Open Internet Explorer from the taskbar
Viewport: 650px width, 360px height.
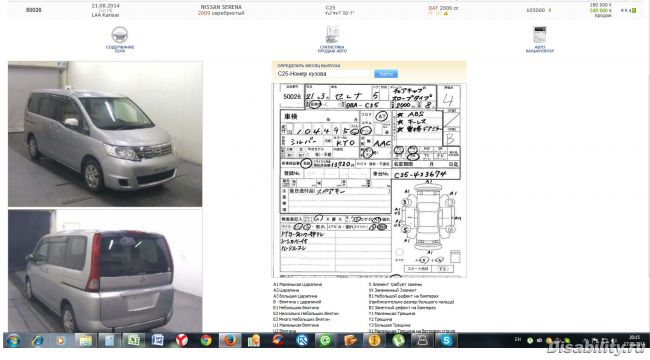click(38, 341)
